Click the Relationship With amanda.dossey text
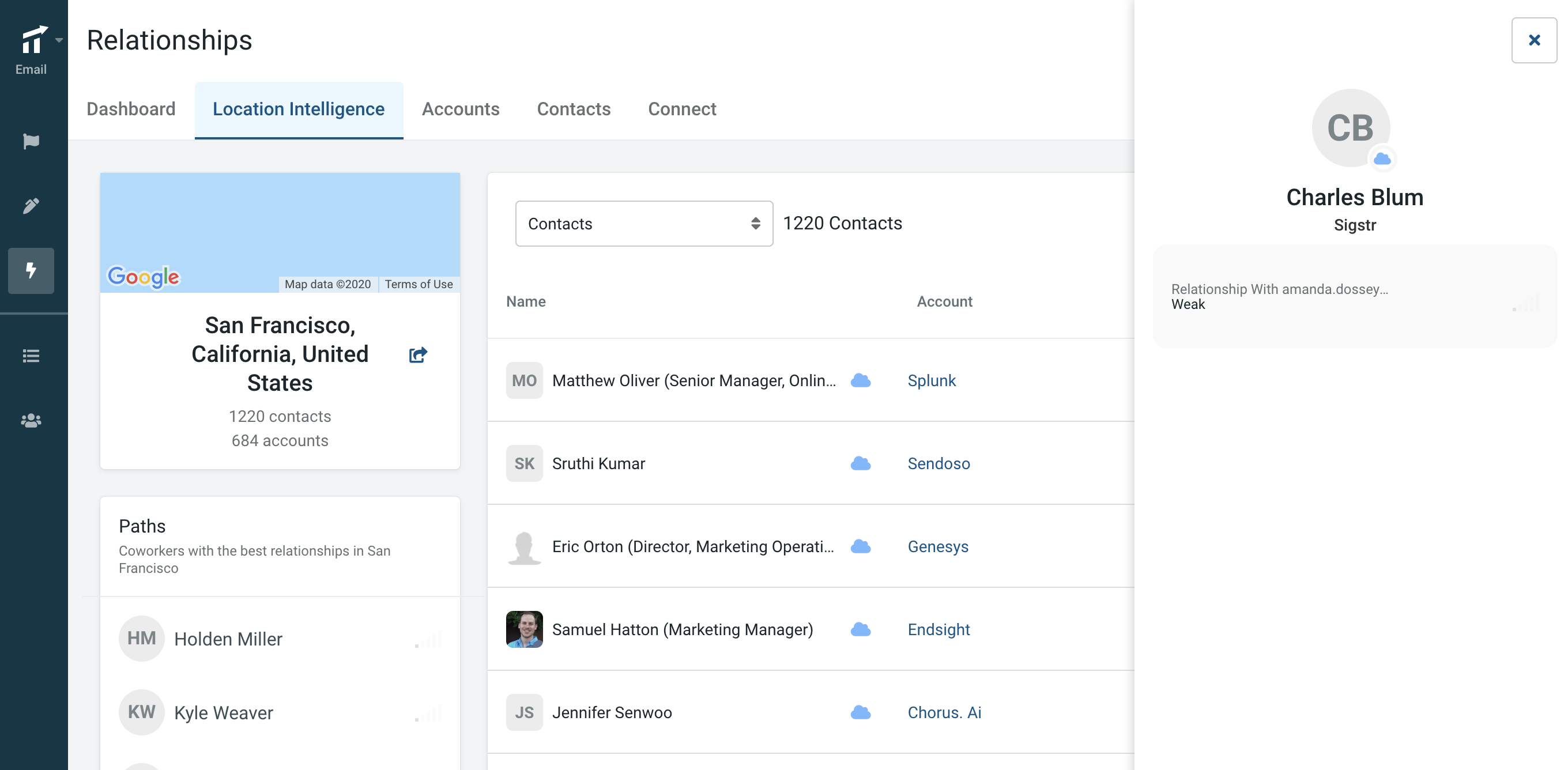Image resolution: width=1568 pixels, height=770 pixels. [x=1280, y=289]
